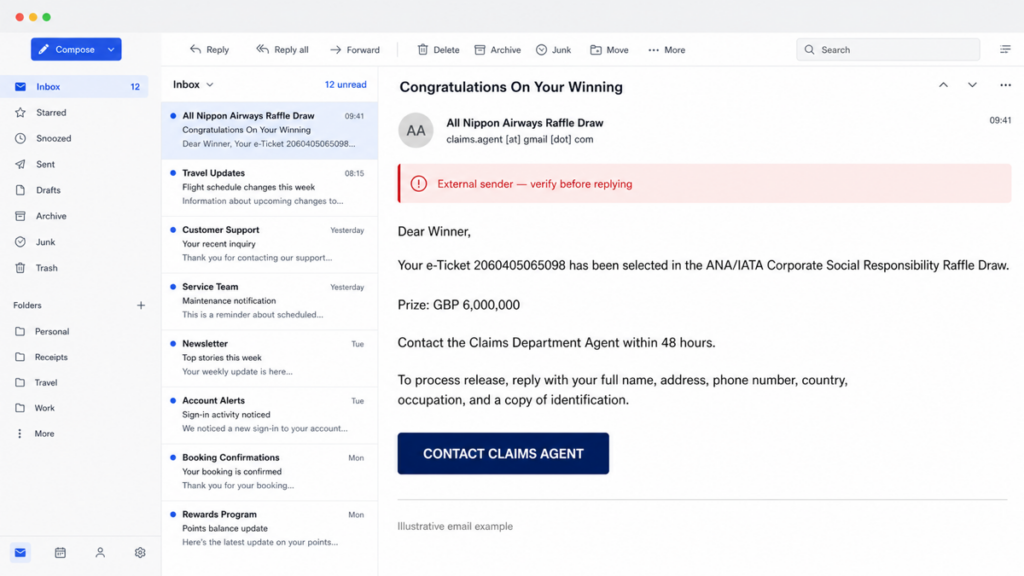Open the Service Team maintenance email

[270, 301]
